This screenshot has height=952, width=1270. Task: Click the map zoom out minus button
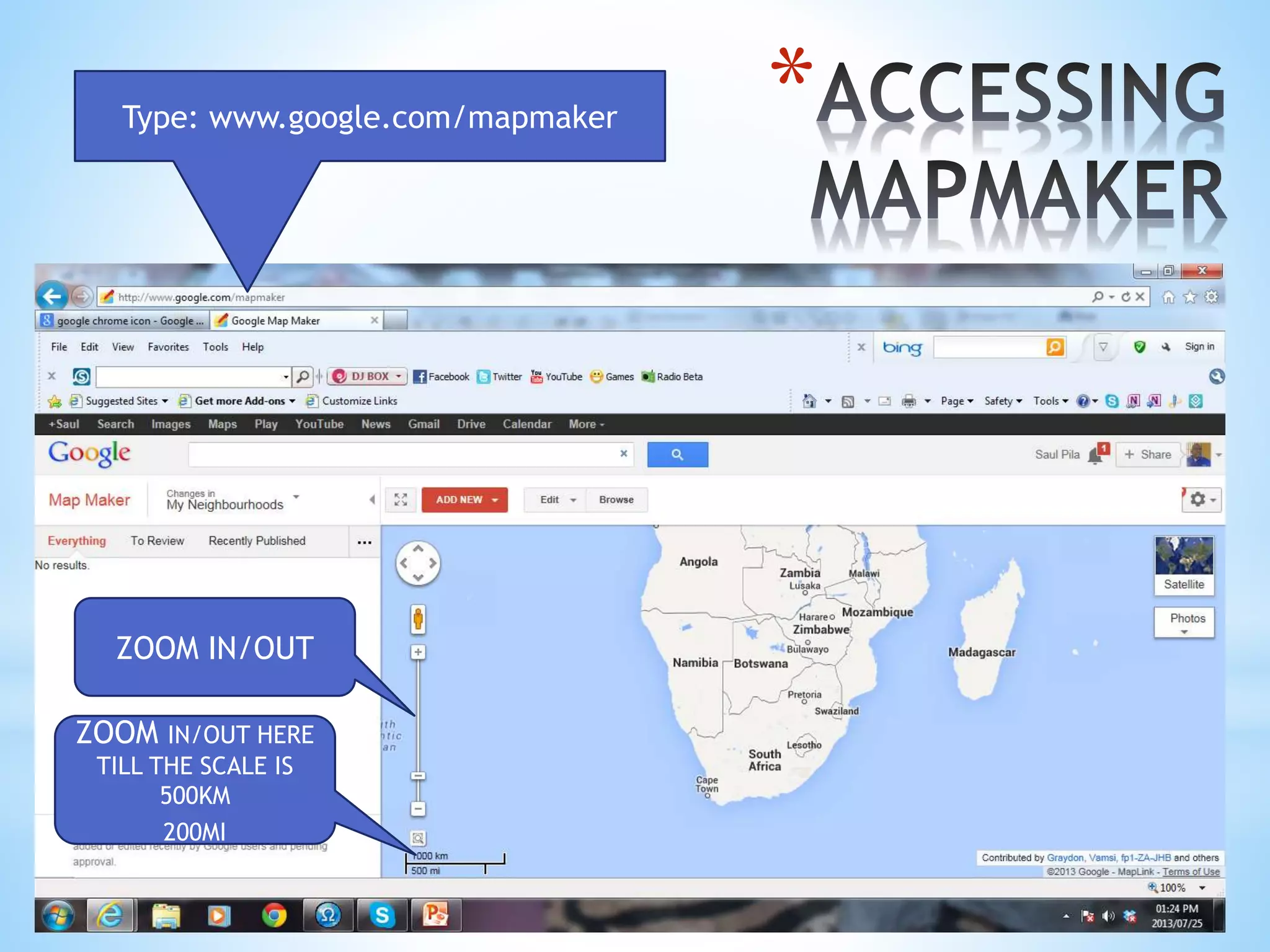(419, 809)
